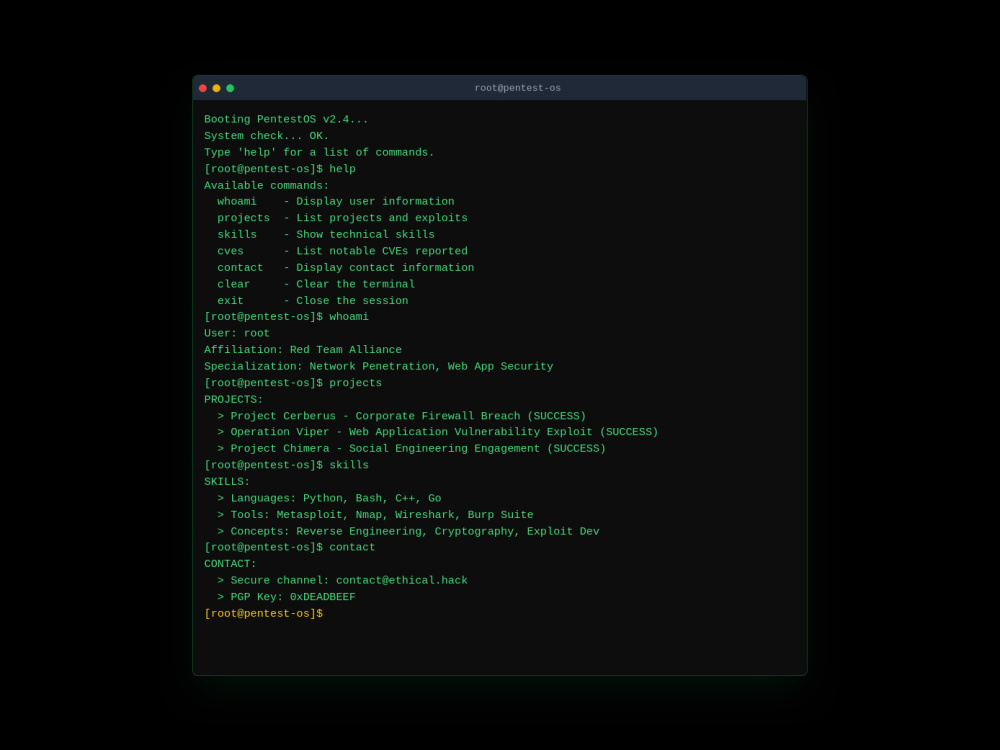Click the 'PROJECTS:' heading

233,400
